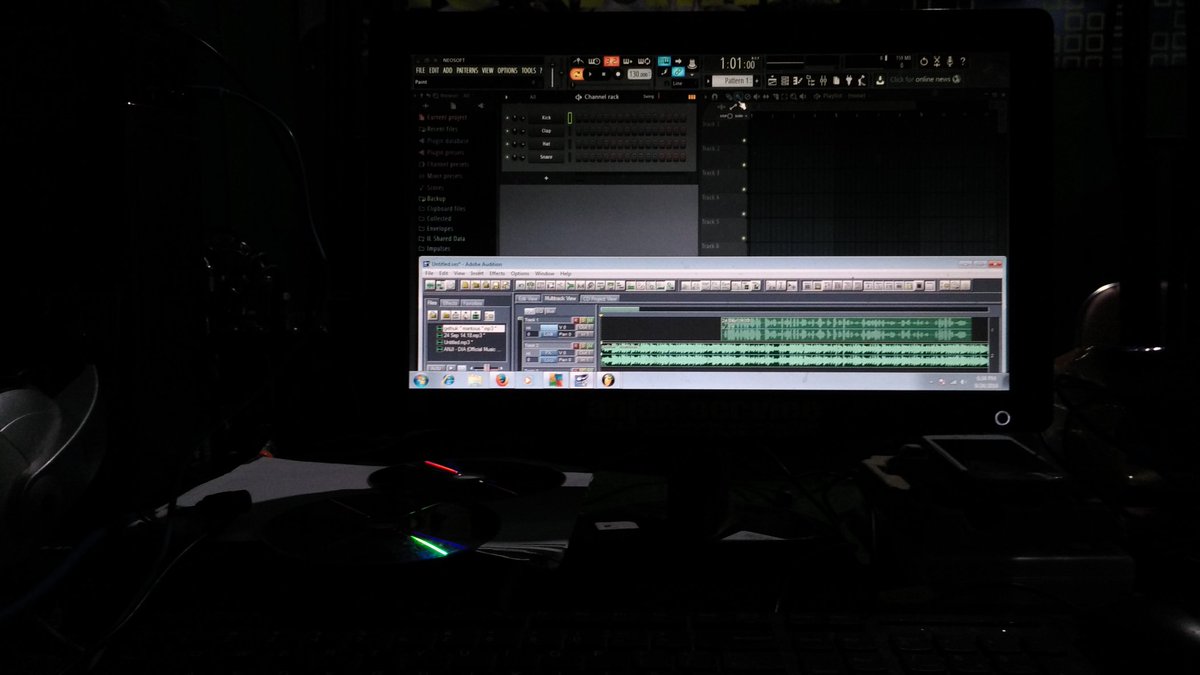
Task: Click FL Studio time display 1:01:00
Action: point(737,63)
